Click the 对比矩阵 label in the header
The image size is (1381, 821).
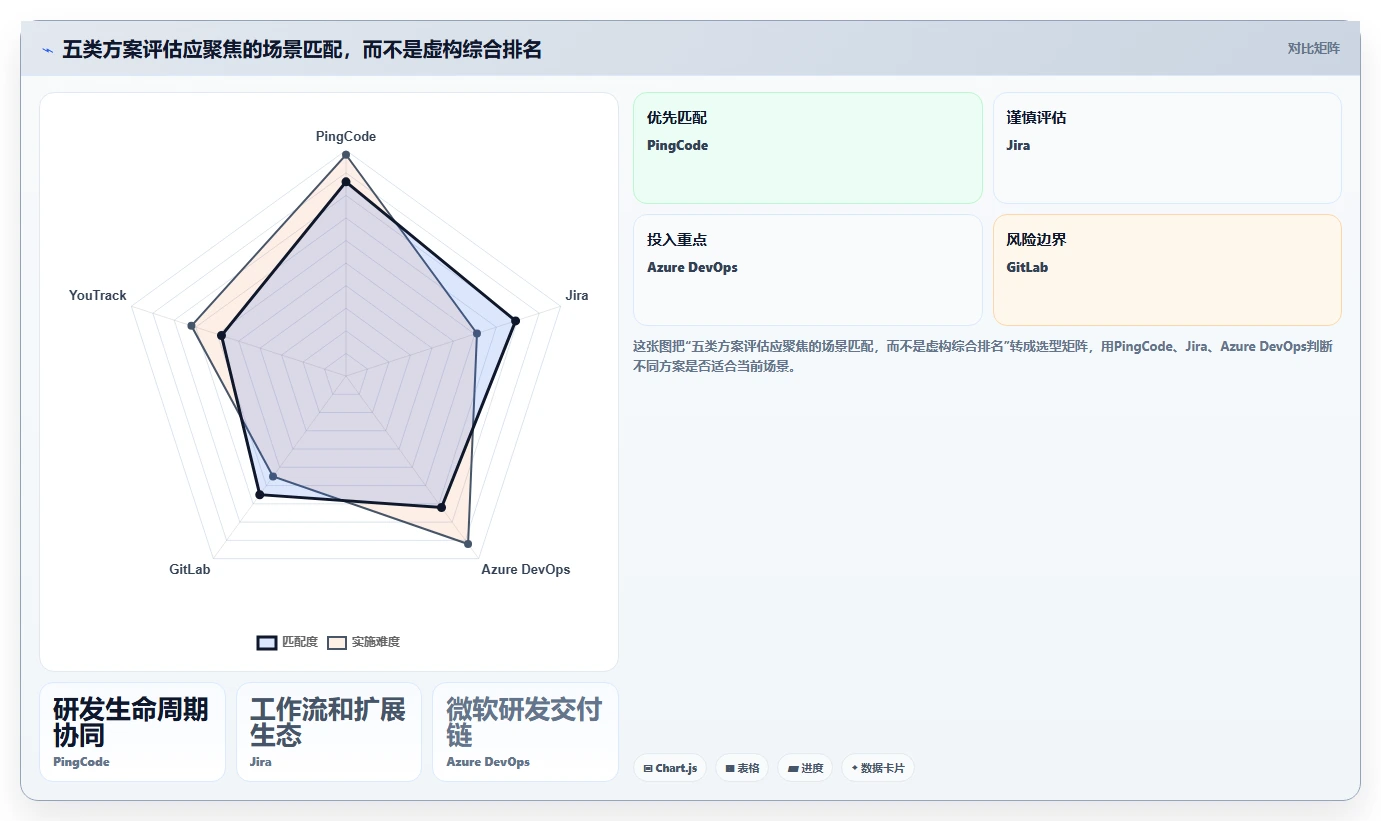pyautogui.click(x=1313, y=48)
